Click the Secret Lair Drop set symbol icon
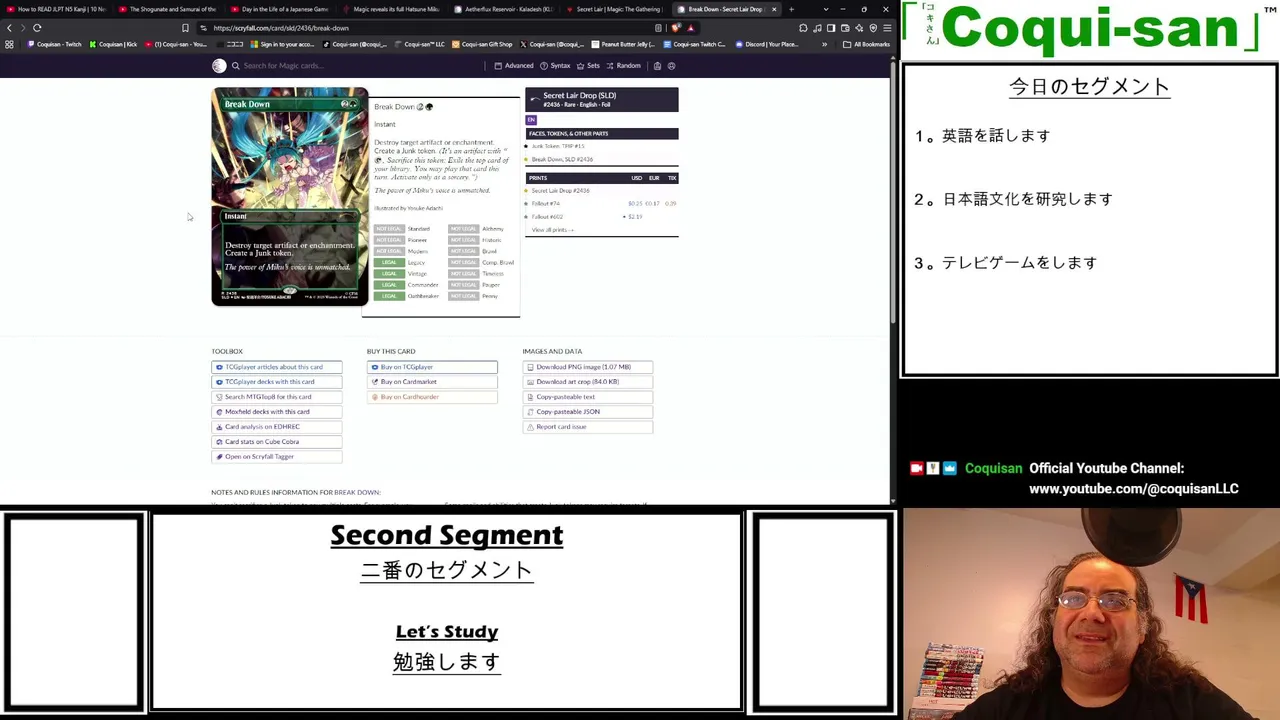Viewport: 1280px width, 720px height. [x=534, y=99]
